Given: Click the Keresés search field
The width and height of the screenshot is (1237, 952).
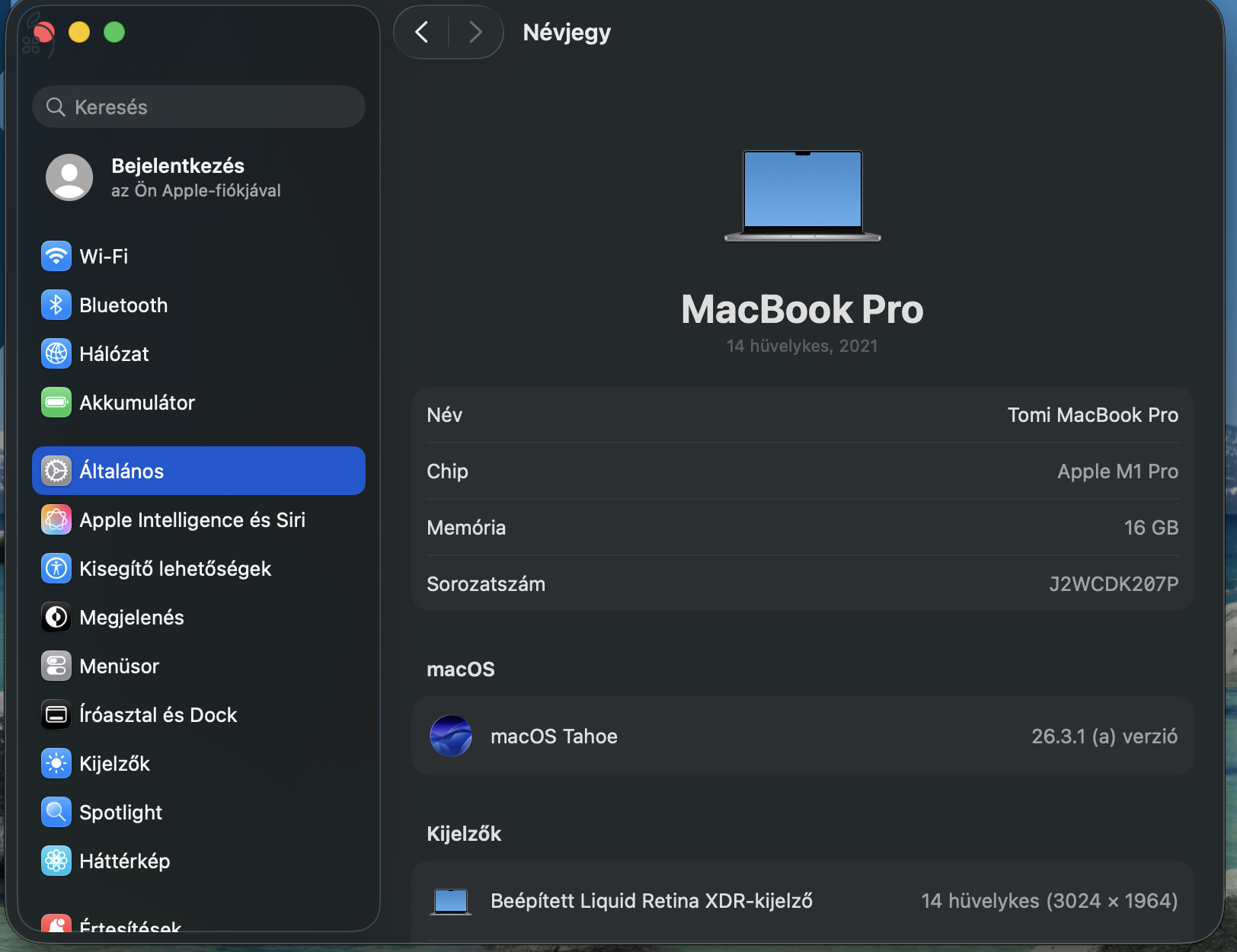Looking at the screenshot, I should click(x=198, y=107).
